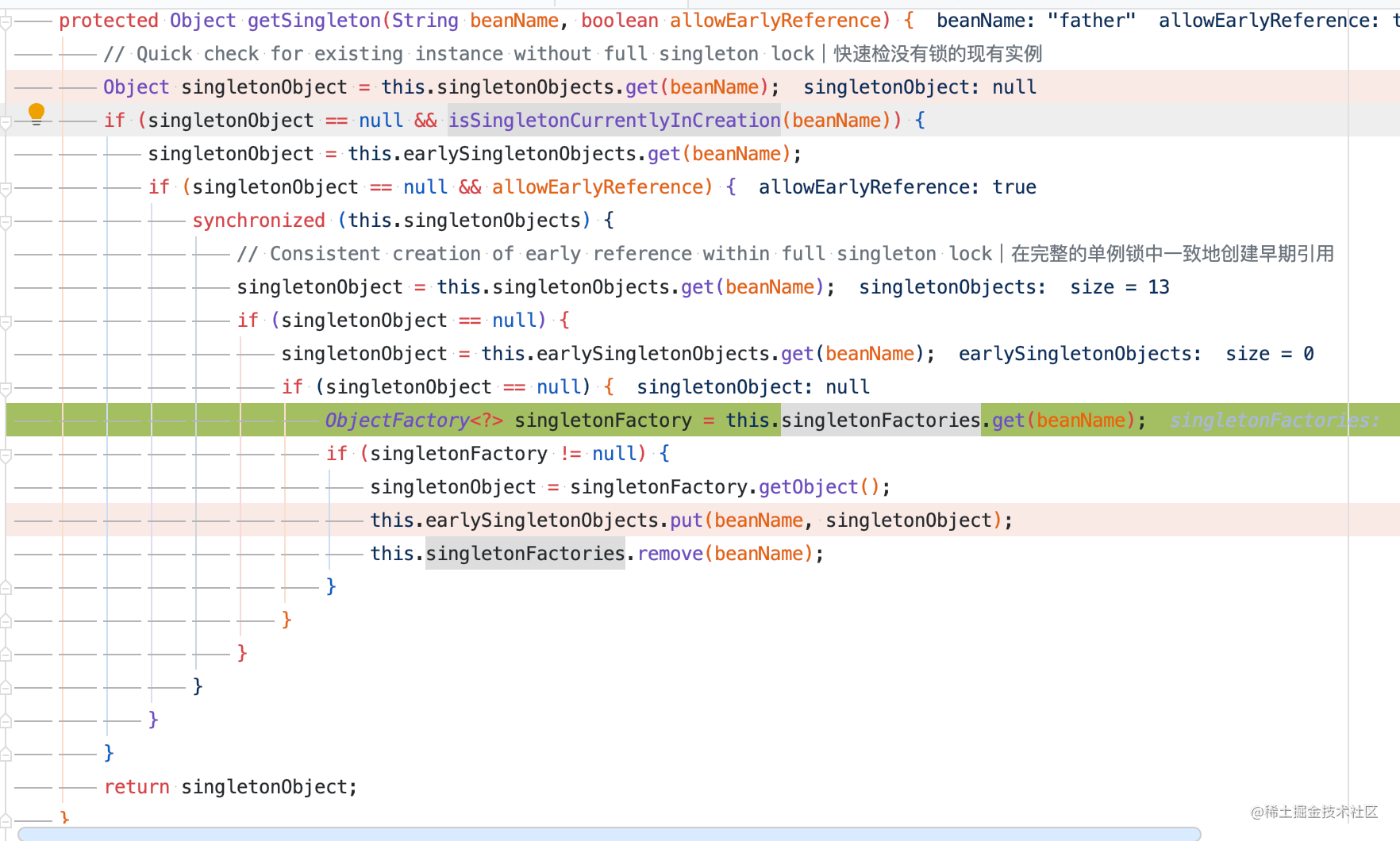The width and height of the screenshot is (1400, 841).
Task: Click the horizontal scrollbar below the code
Action: coord(609,834)
